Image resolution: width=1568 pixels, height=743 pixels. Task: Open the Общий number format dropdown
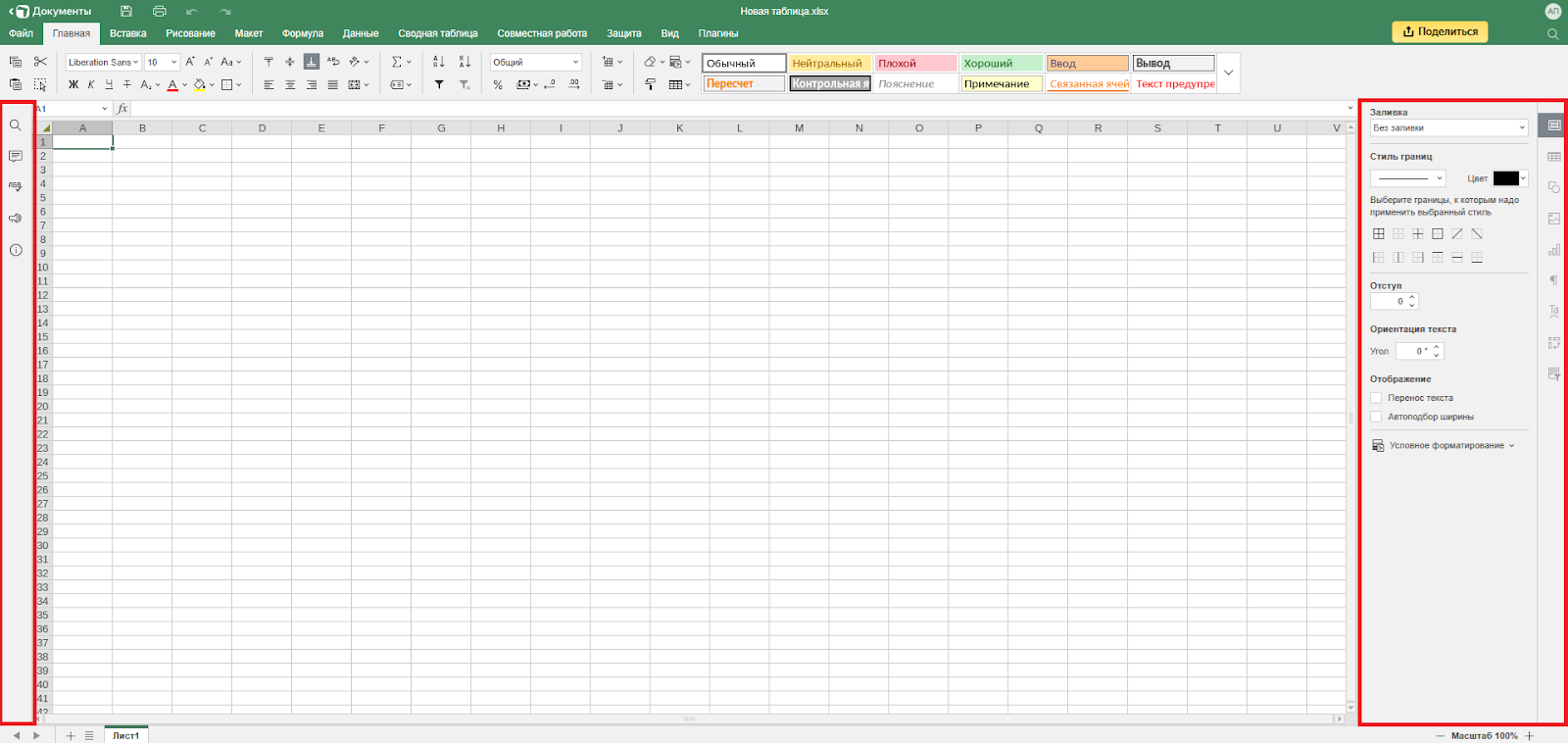click(x=536, y=62)
